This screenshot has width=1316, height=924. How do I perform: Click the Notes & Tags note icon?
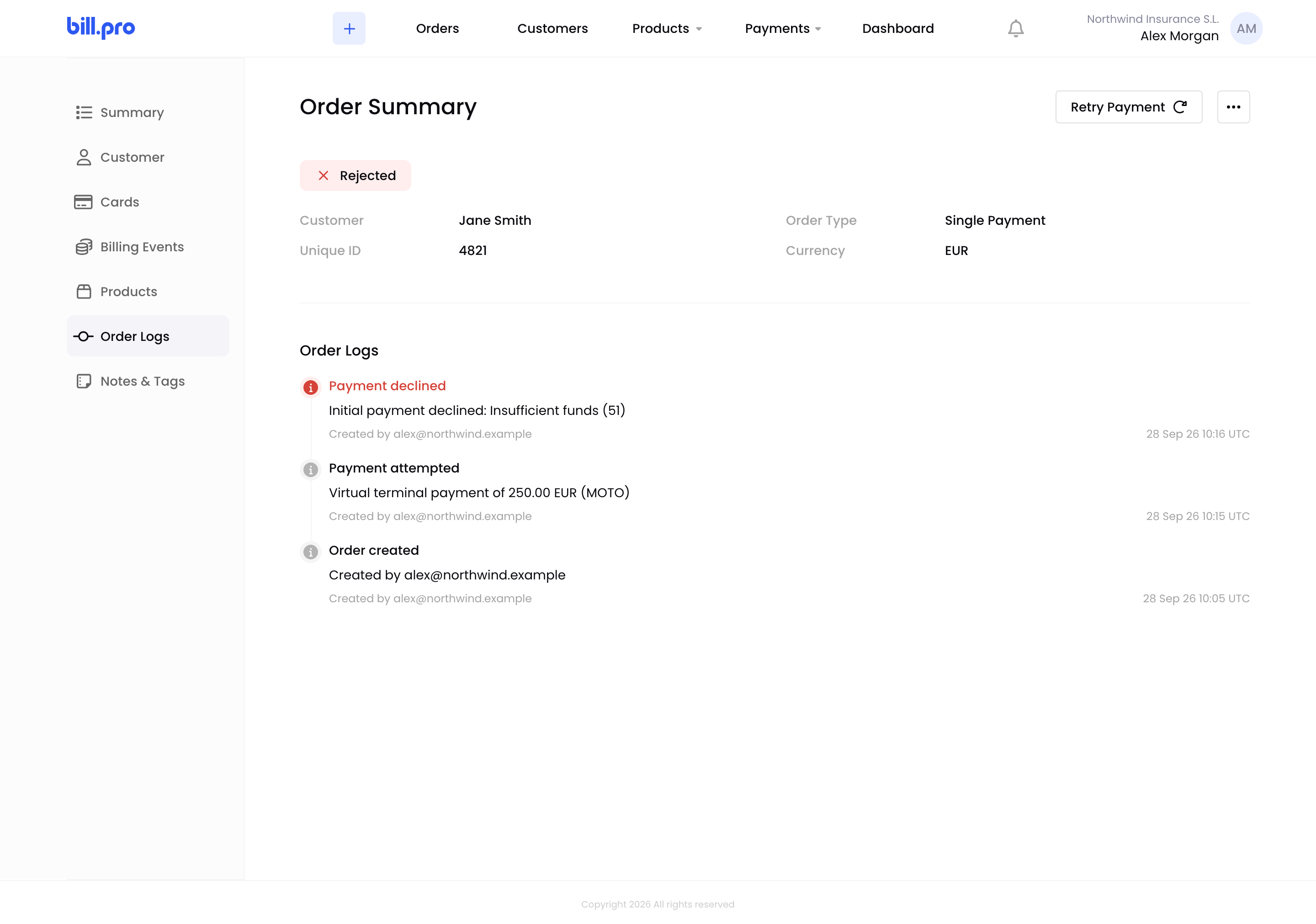84,381
